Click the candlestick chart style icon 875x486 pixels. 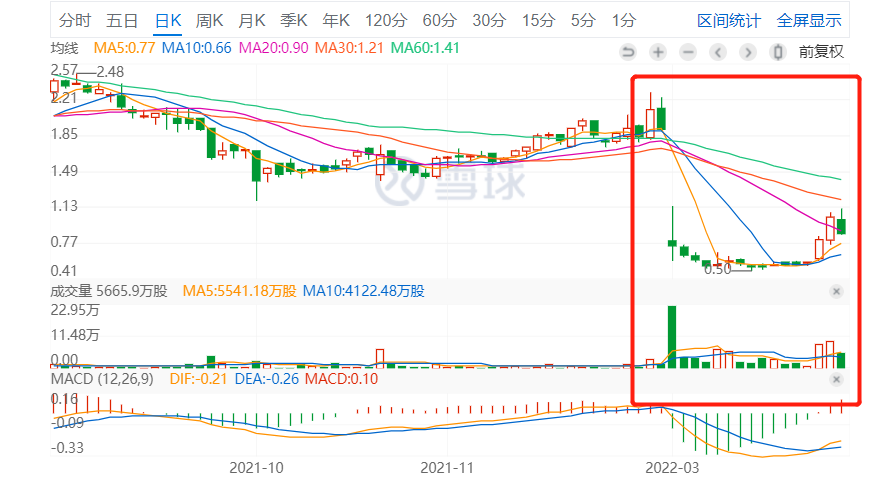click(x=778, y=52)
